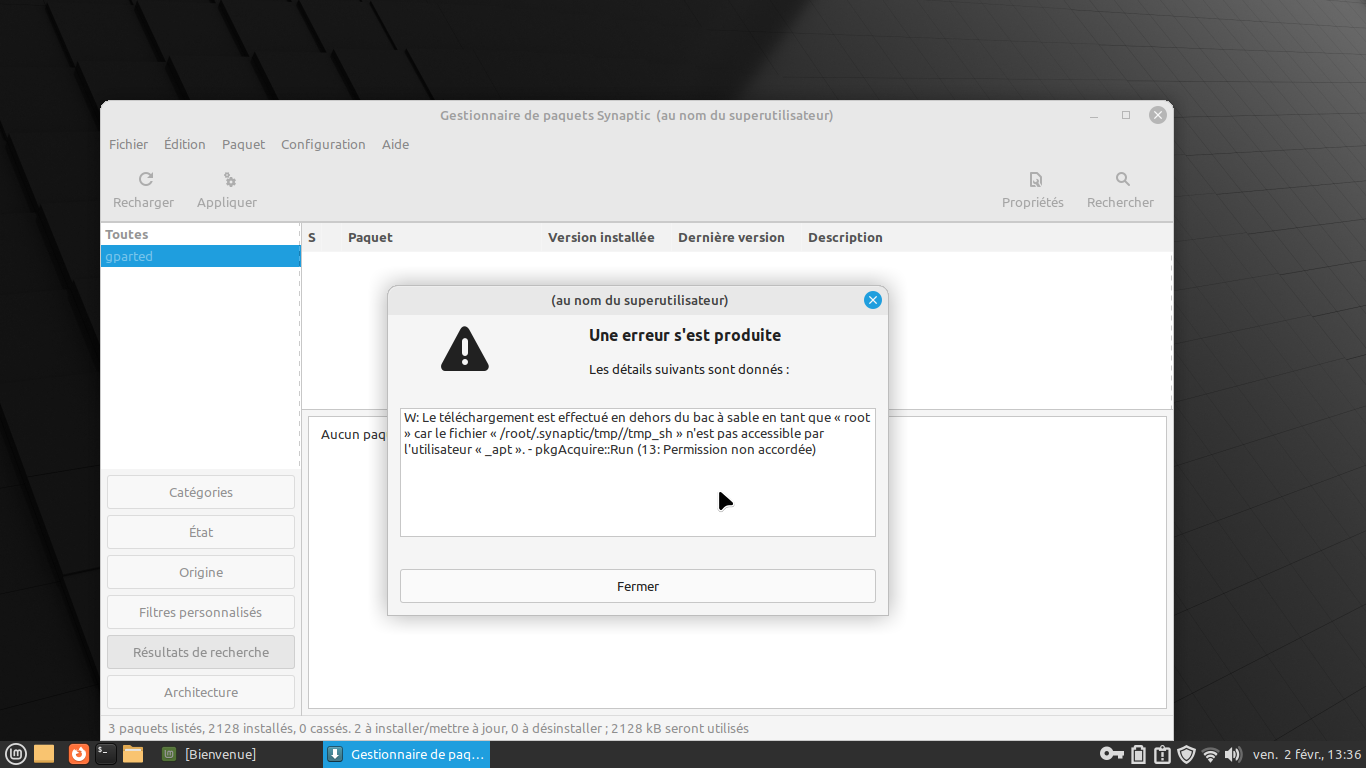
Task: Open the shield update manager tray icon
Action: tap(1187, 754)
